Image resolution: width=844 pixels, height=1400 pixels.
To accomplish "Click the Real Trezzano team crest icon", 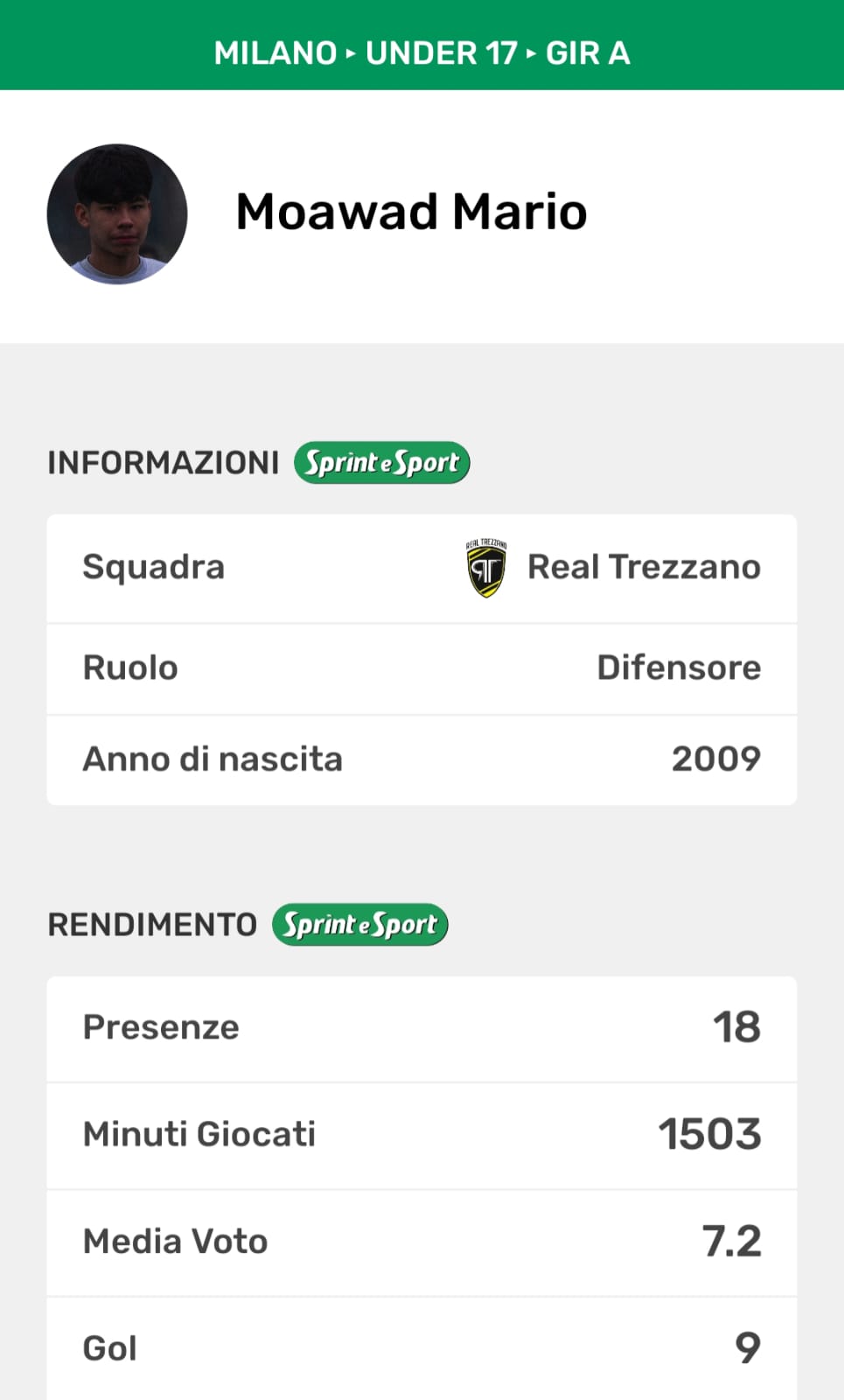I will point(486,568).
